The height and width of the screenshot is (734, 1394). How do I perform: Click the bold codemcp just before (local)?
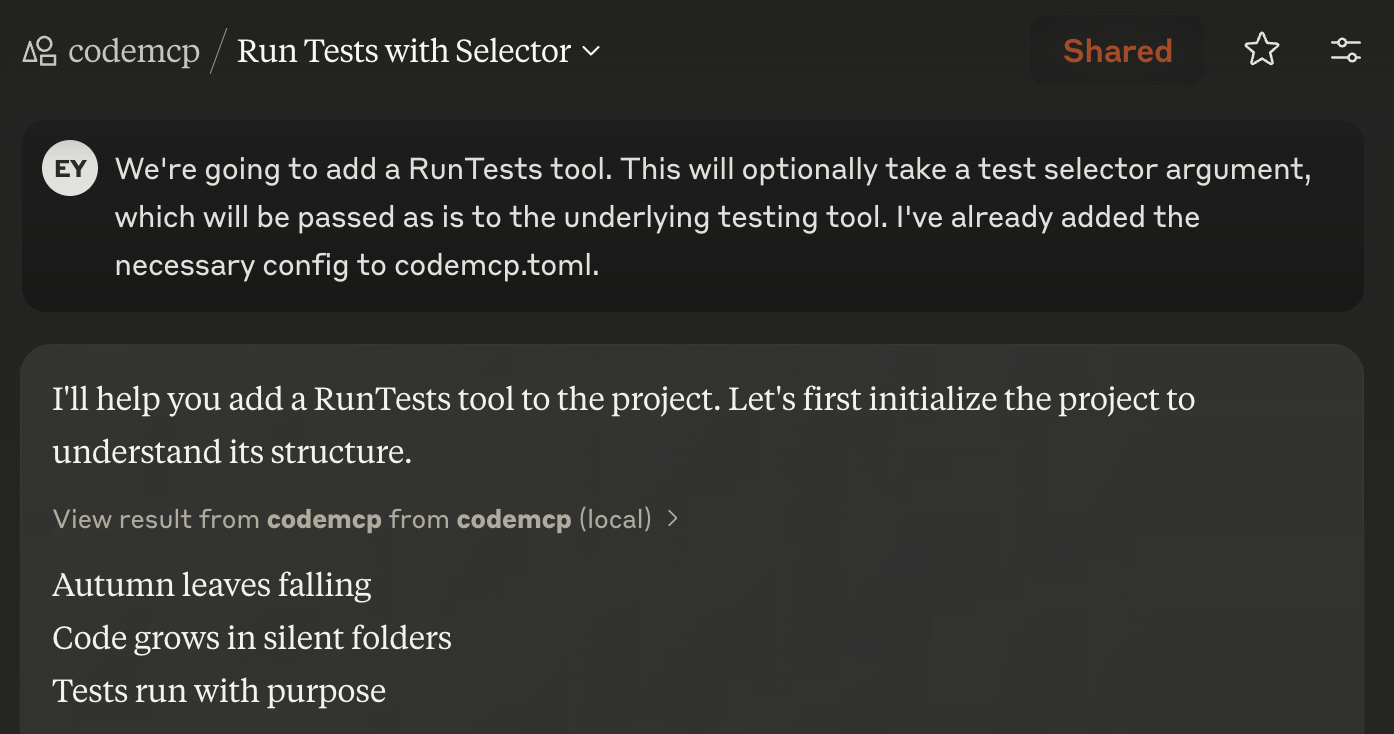click(x=513, y=519)
